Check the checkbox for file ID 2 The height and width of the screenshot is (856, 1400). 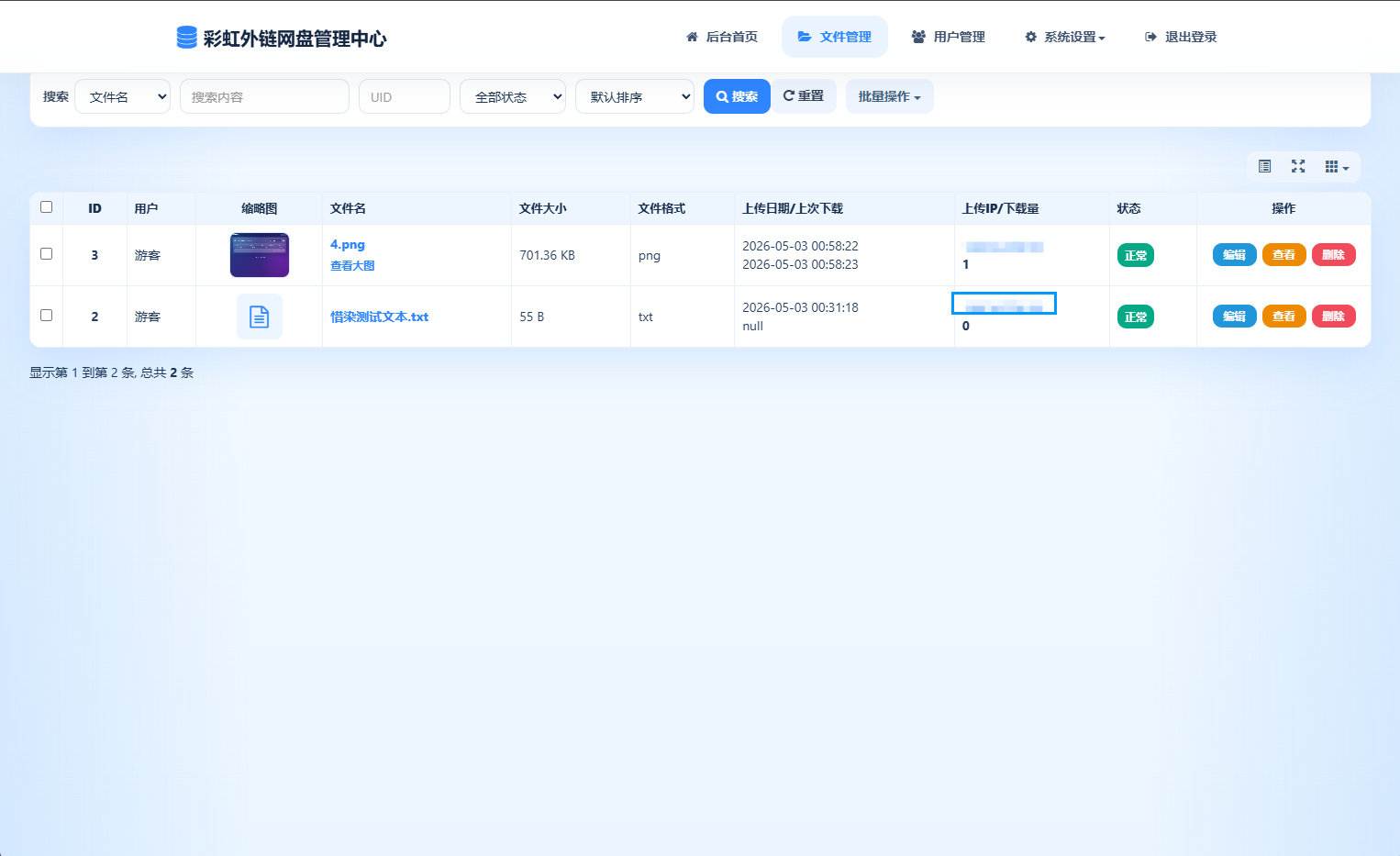point(47,316)
